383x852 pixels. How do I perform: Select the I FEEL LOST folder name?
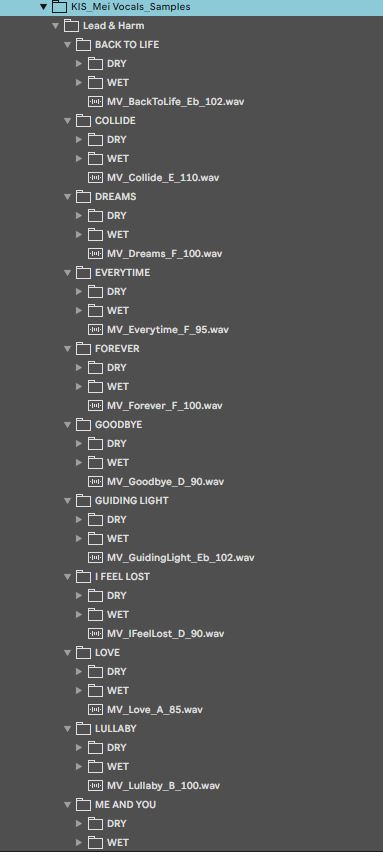pos(122,577)
